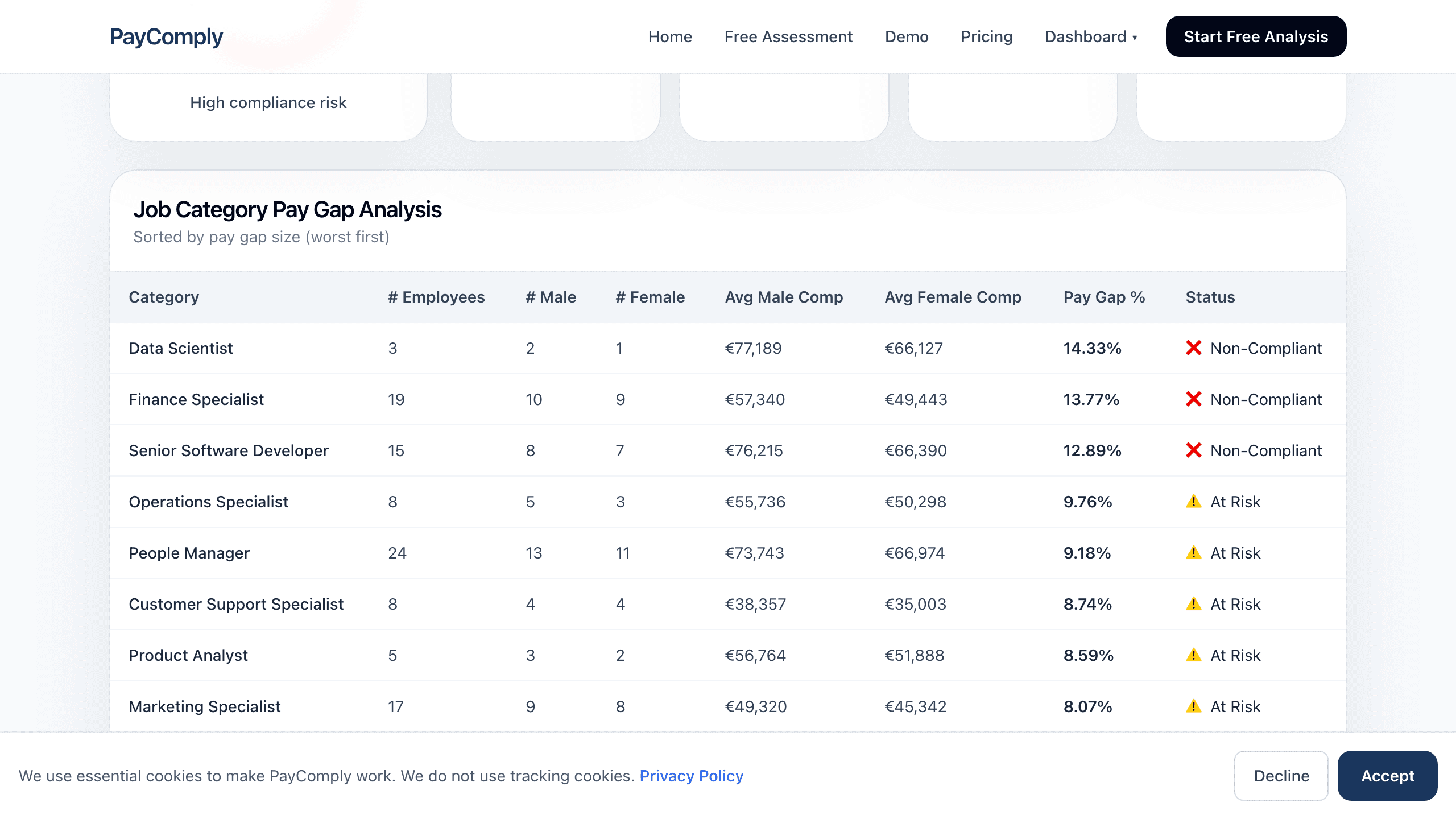Click the PayComply logo
The width and height of the screenshot is (1456, 819).
[167, 36]
